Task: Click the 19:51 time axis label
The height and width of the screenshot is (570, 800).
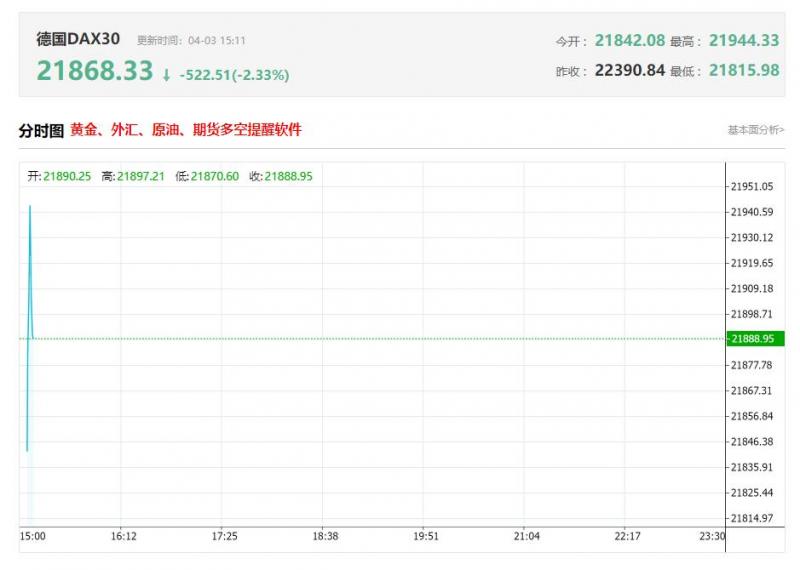Action: click(426, 536)
